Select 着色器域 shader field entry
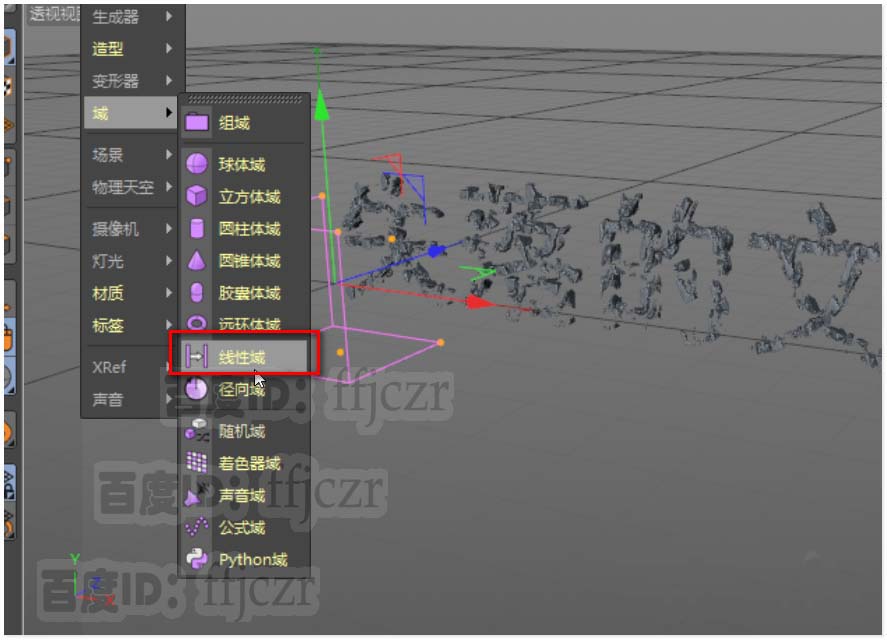 click(x=244, y=463)
